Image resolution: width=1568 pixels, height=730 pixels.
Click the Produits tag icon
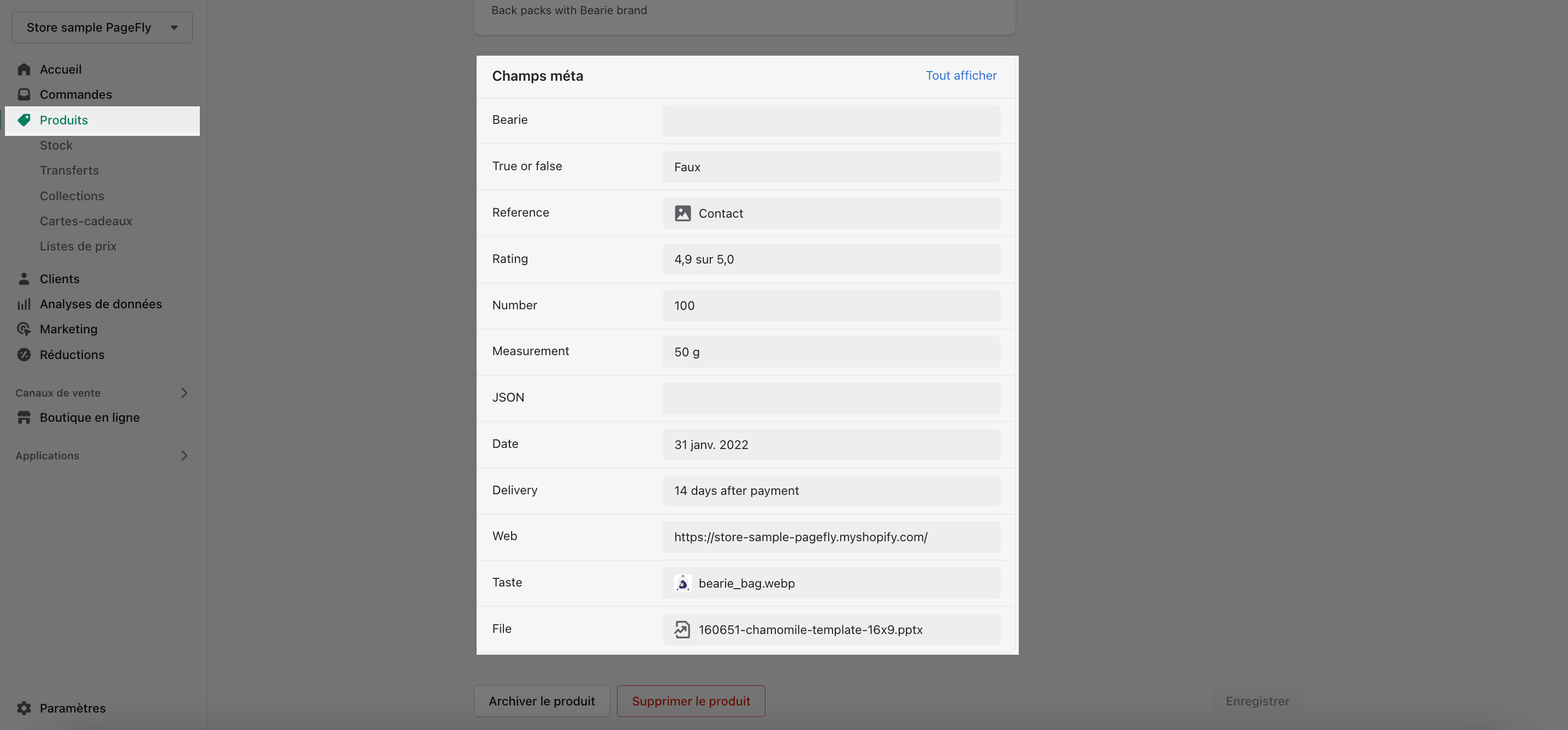(23, 120)
